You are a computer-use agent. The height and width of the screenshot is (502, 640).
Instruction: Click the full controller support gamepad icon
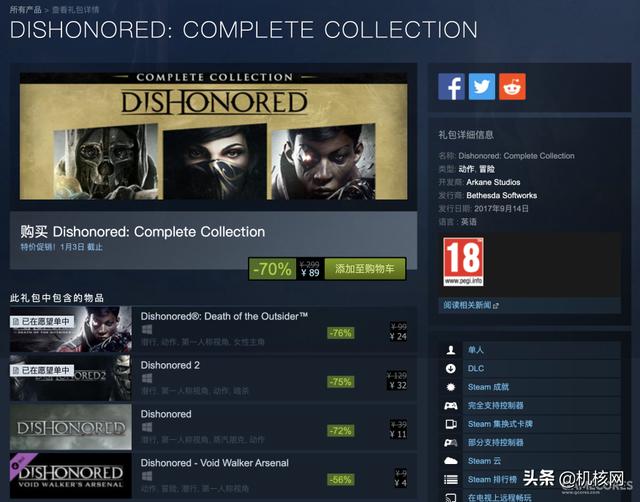(x=451, y=405)
